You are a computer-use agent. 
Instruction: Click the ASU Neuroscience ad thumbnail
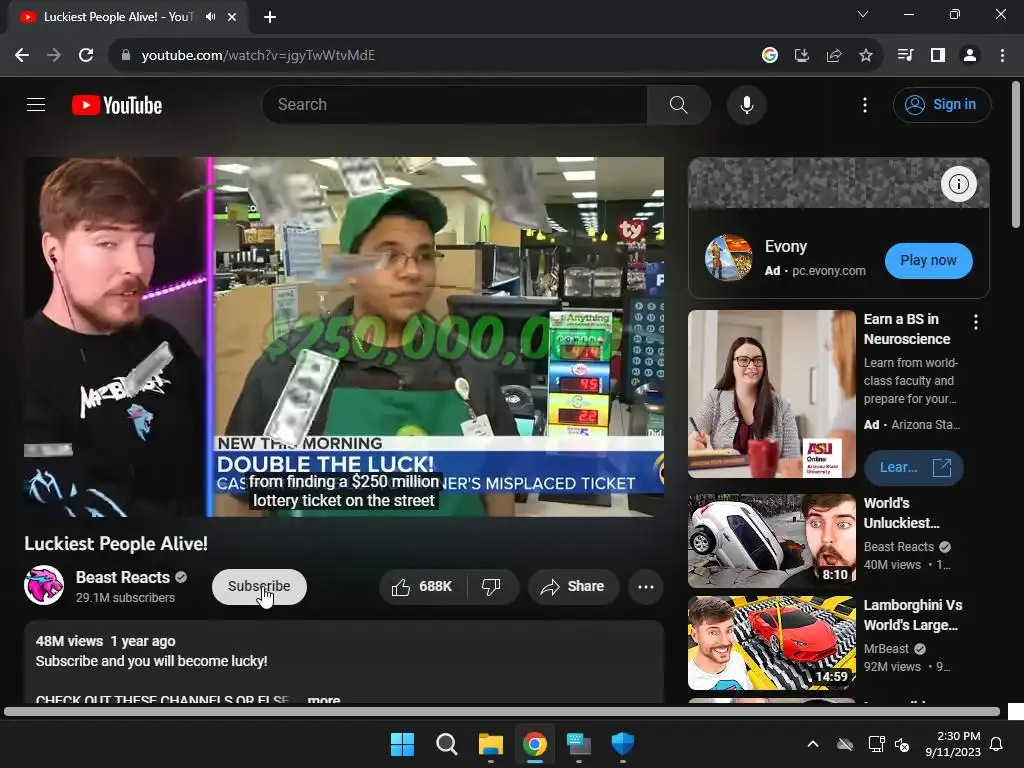click(771, 394)
